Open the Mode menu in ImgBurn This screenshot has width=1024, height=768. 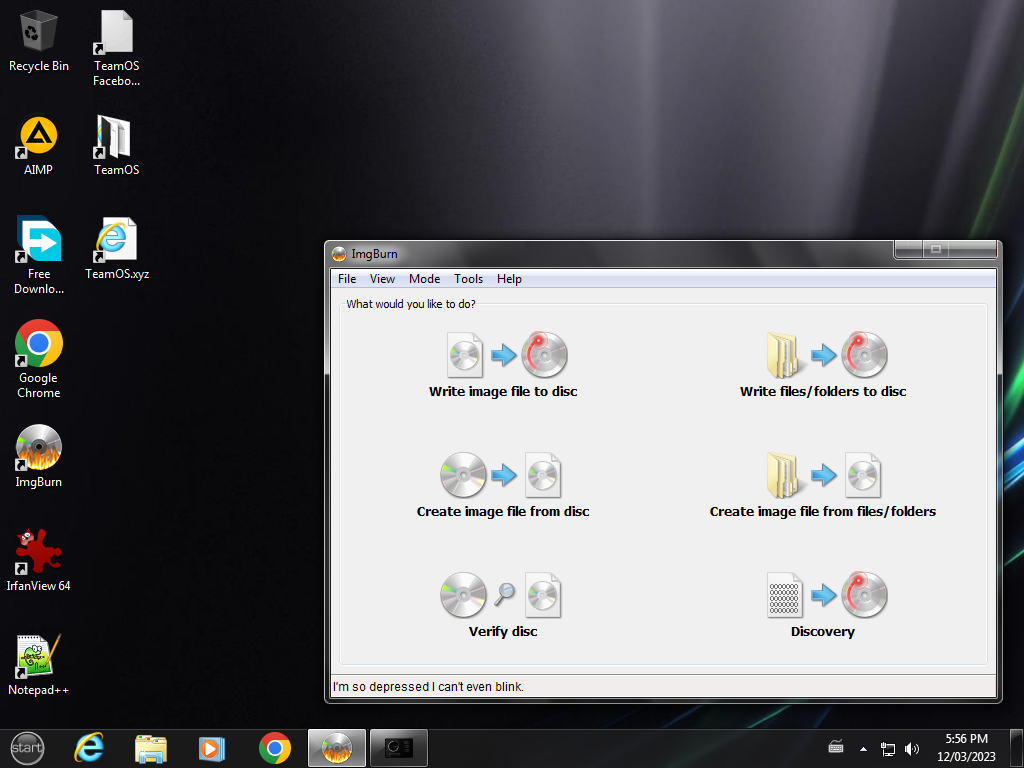point(424,279)
